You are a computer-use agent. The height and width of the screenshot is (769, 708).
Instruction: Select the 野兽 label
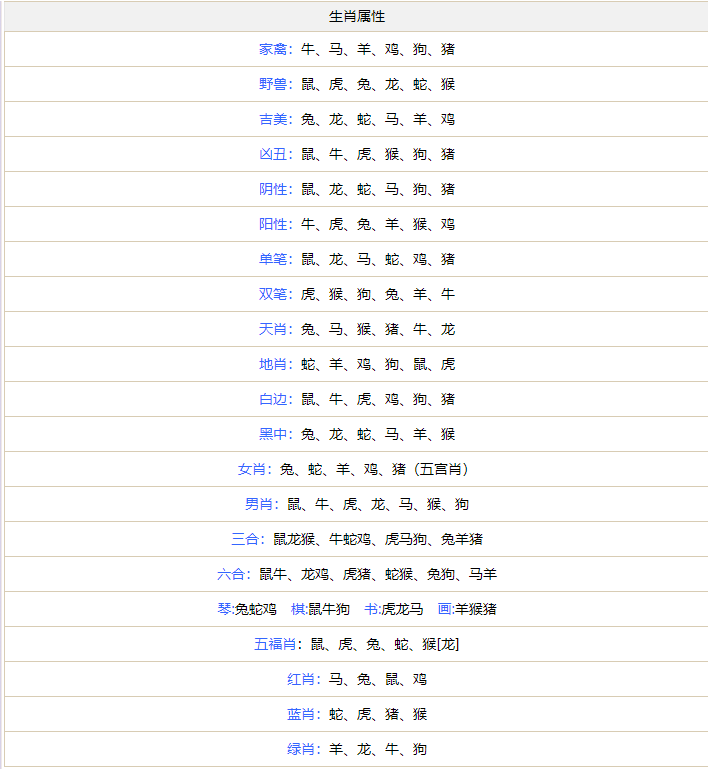click(273, 84)
